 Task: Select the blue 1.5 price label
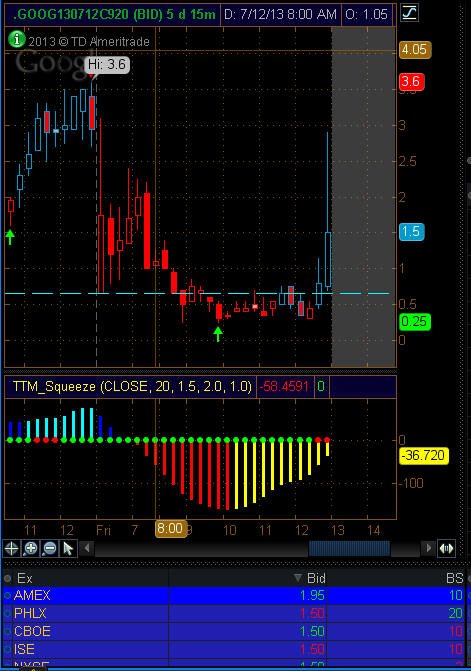coord(411,232)
